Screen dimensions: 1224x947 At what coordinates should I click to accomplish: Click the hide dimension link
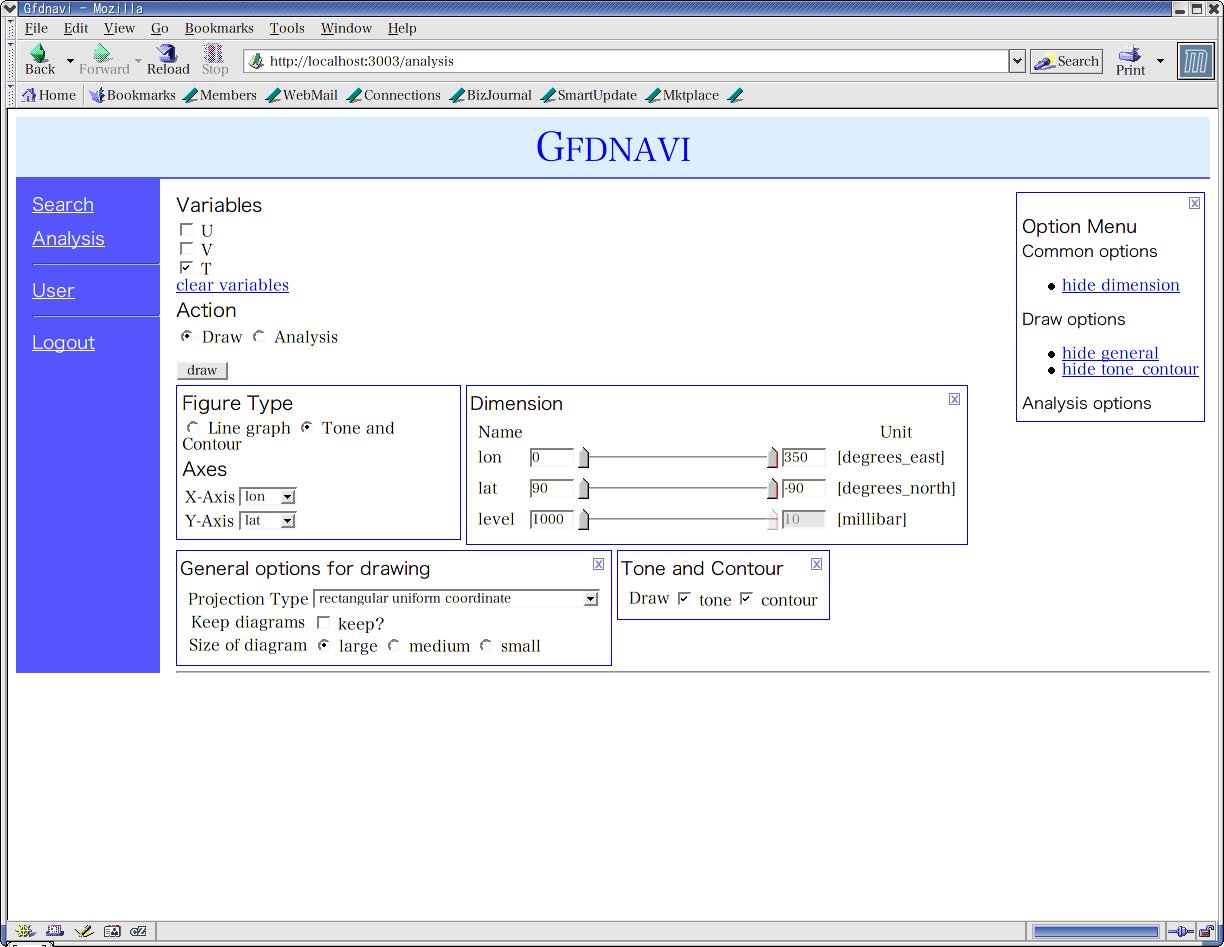coord(1120,285)
